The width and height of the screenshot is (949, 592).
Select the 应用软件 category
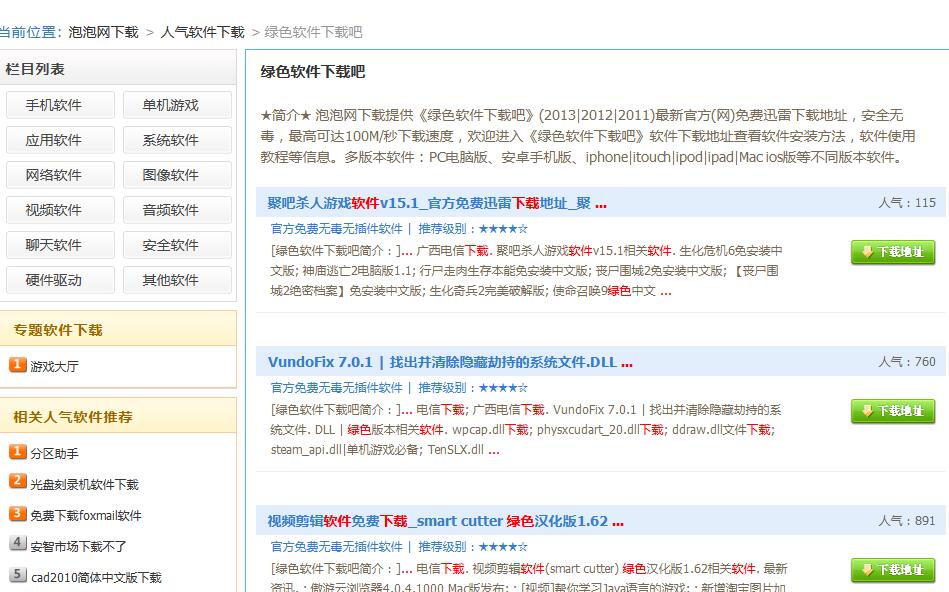(x=60, y=140)
